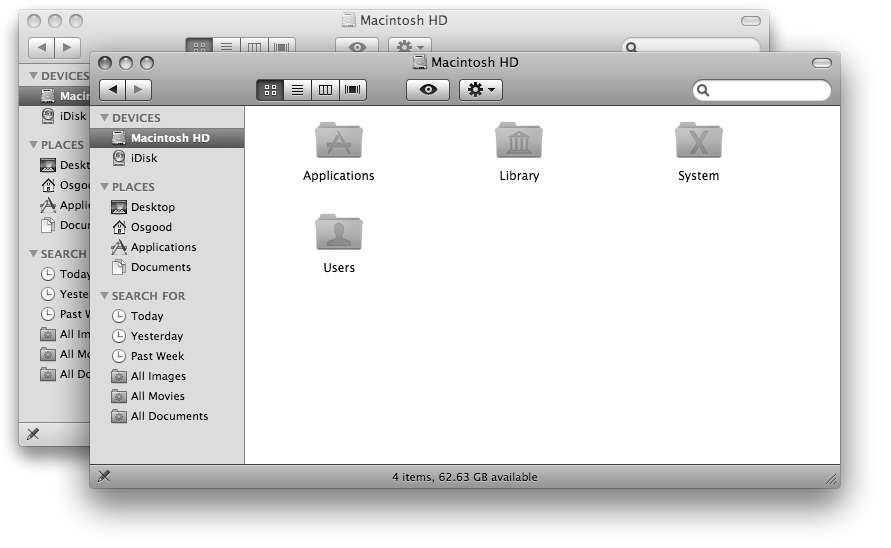Viewport: 891px width, 548px height.
Task: Select iDisk in the sidebar
Action: pyautogui.click(x=143, y=158)
